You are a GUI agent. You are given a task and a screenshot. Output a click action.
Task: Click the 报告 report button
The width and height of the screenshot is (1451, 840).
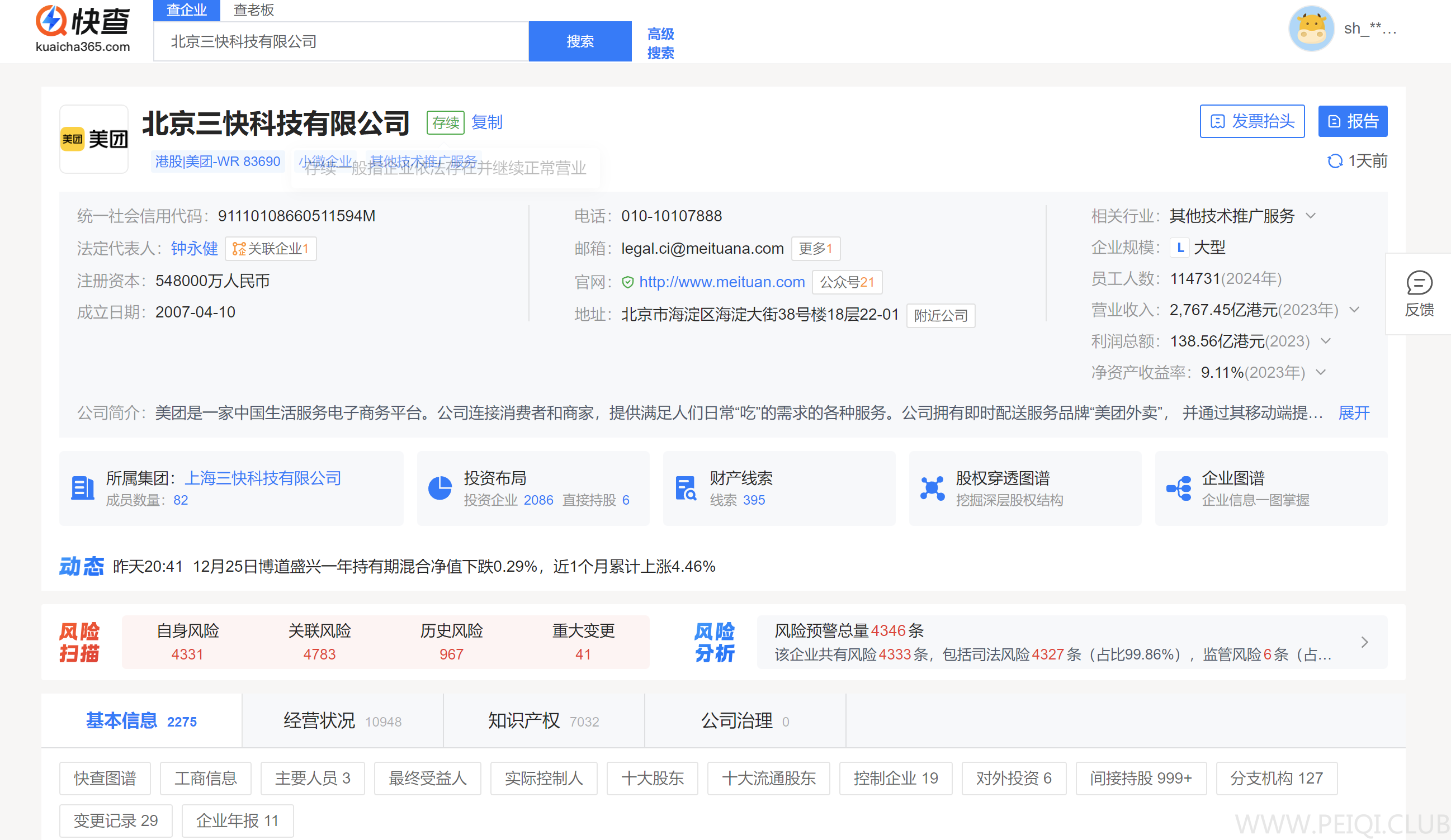[1353, 121]
